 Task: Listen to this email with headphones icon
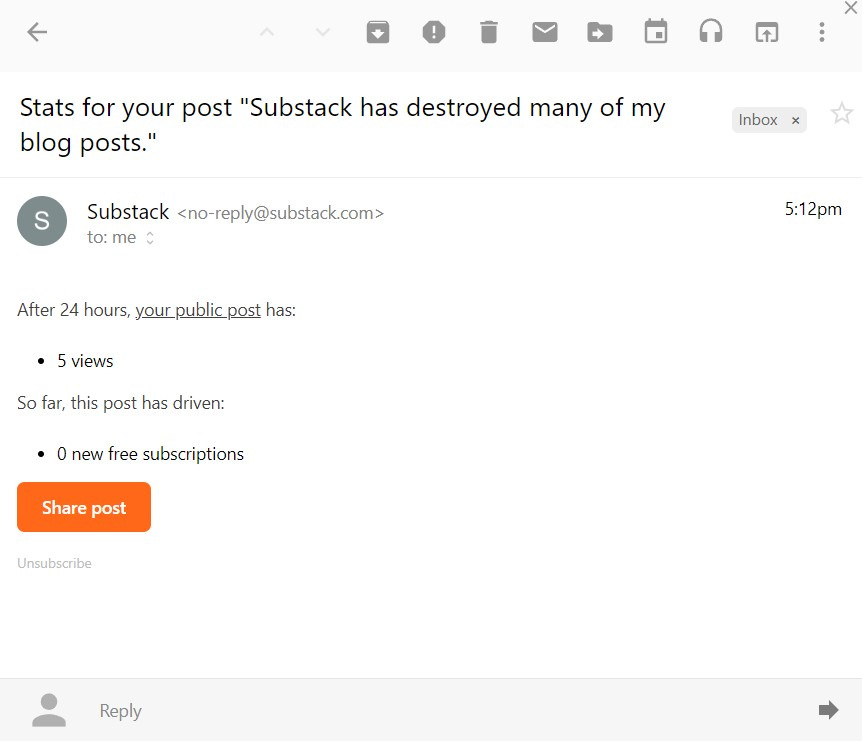pyautogui.click(x=710, y=31)
